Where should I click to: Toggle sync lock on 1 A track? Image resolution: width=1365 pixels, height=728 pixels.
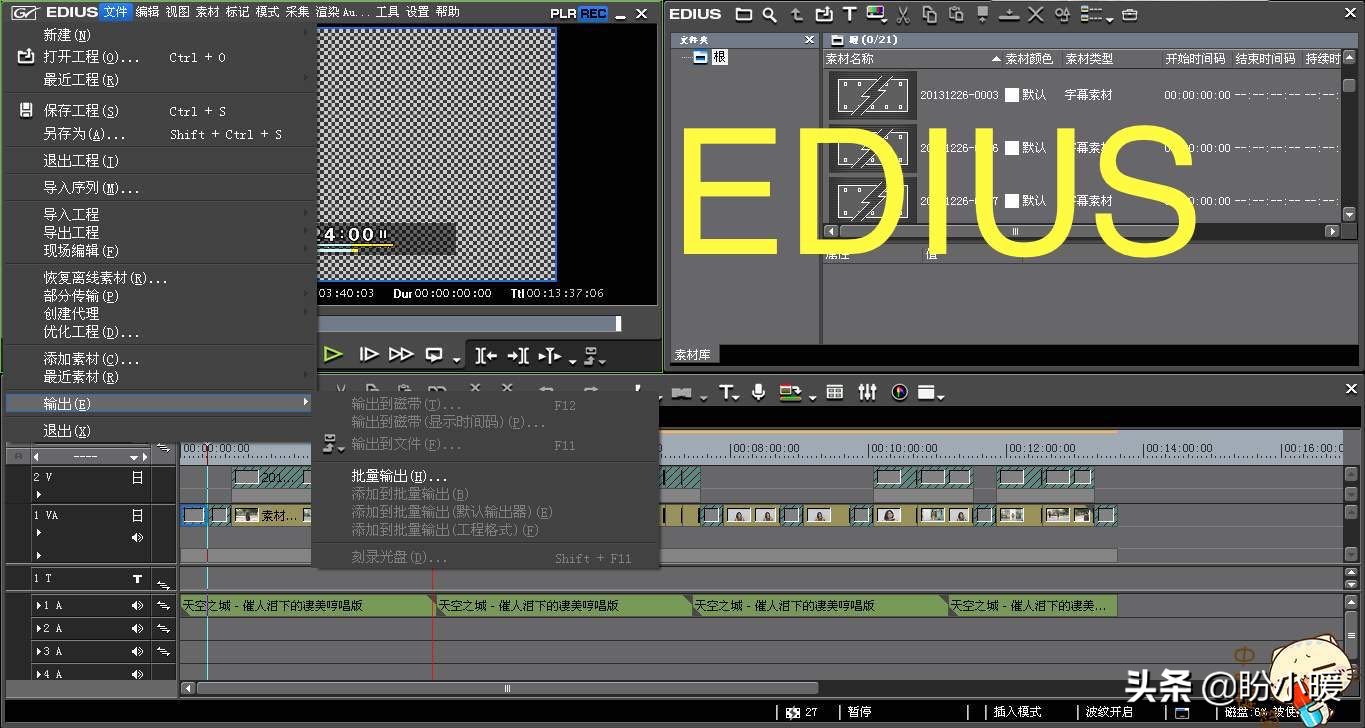pyautogui.click(x=163, y=606)
